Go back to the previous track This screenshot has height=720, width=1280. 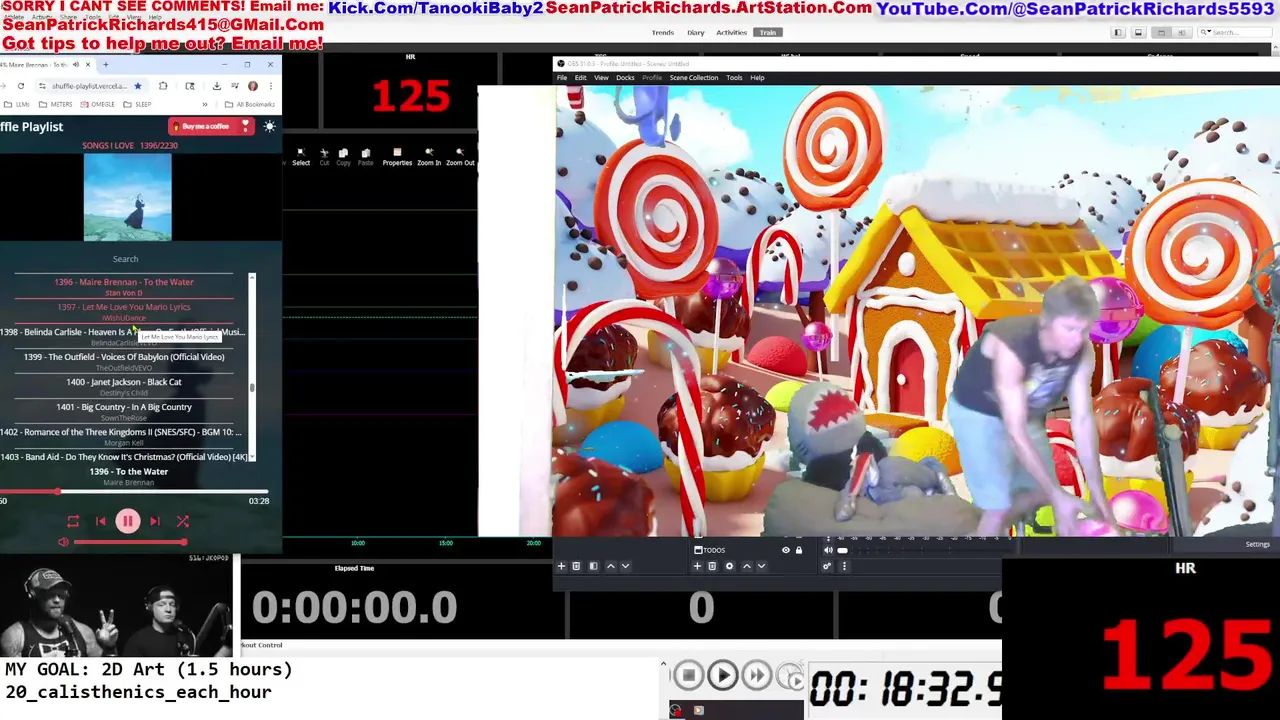100,521
